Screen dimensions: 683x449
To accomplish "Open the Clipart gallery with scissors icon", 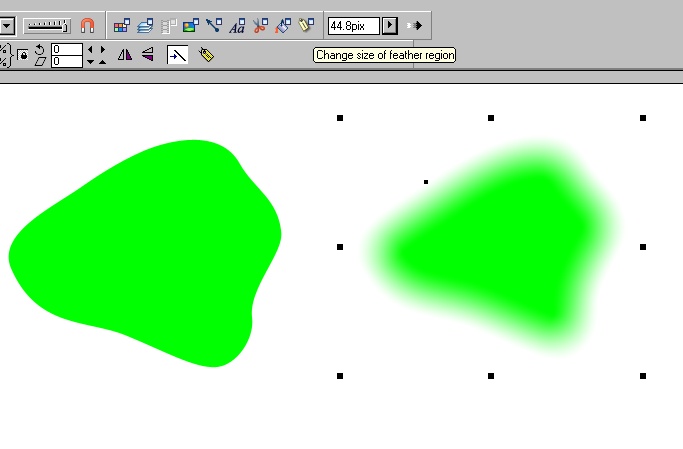I will click(260, 26).
